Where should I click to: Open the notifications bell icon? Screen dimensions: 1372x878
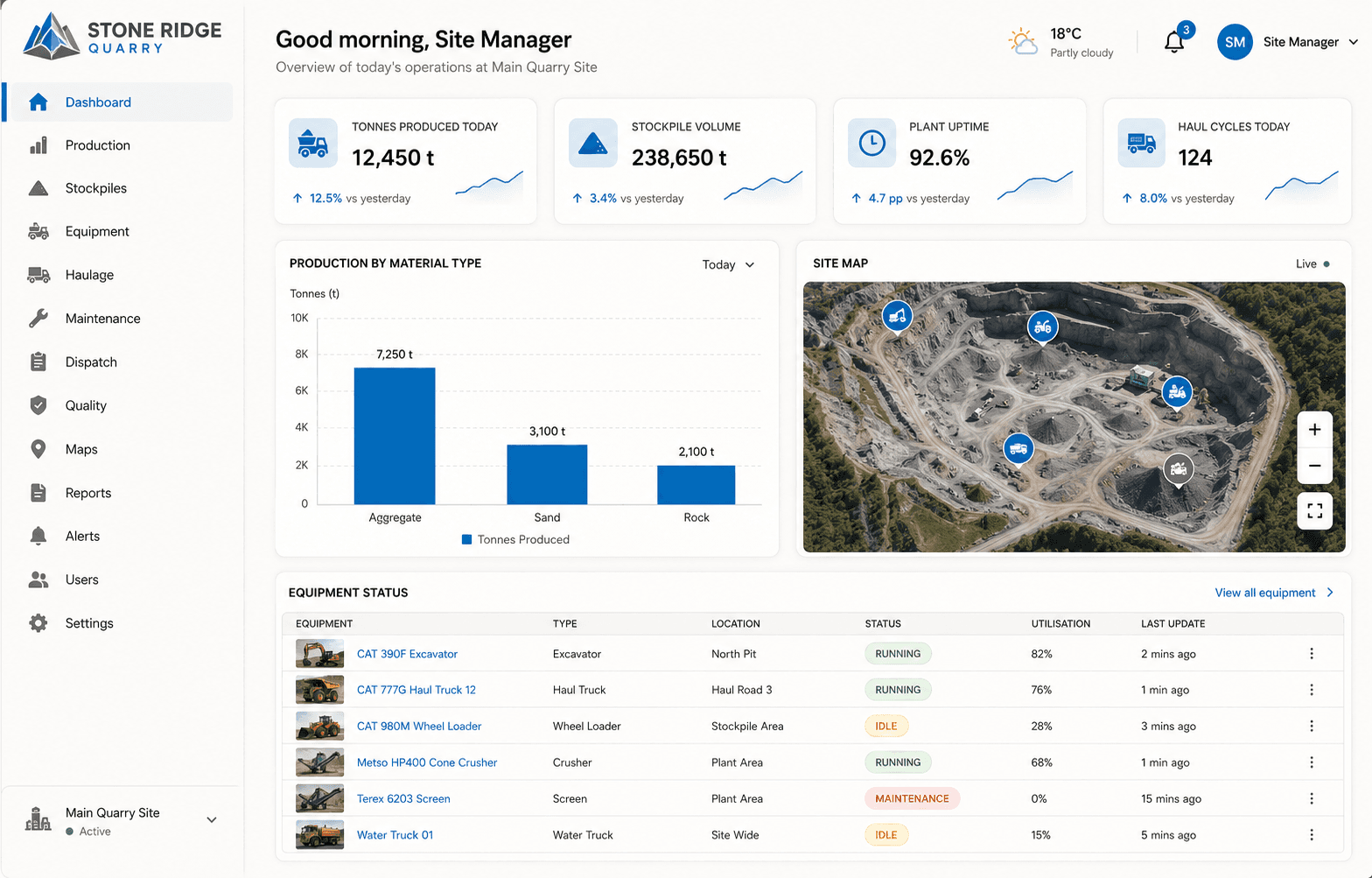(1174, 41)
